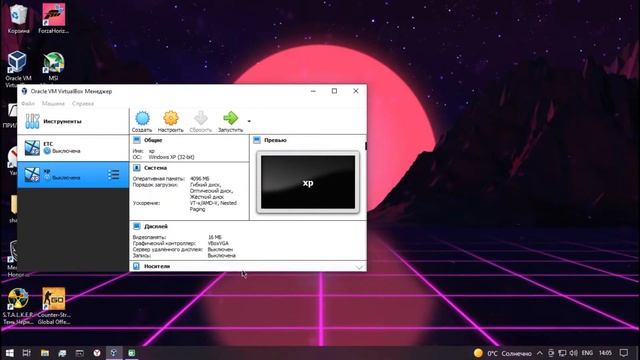
Task: Open the Машина menu
Action: (x=53, y=104)
